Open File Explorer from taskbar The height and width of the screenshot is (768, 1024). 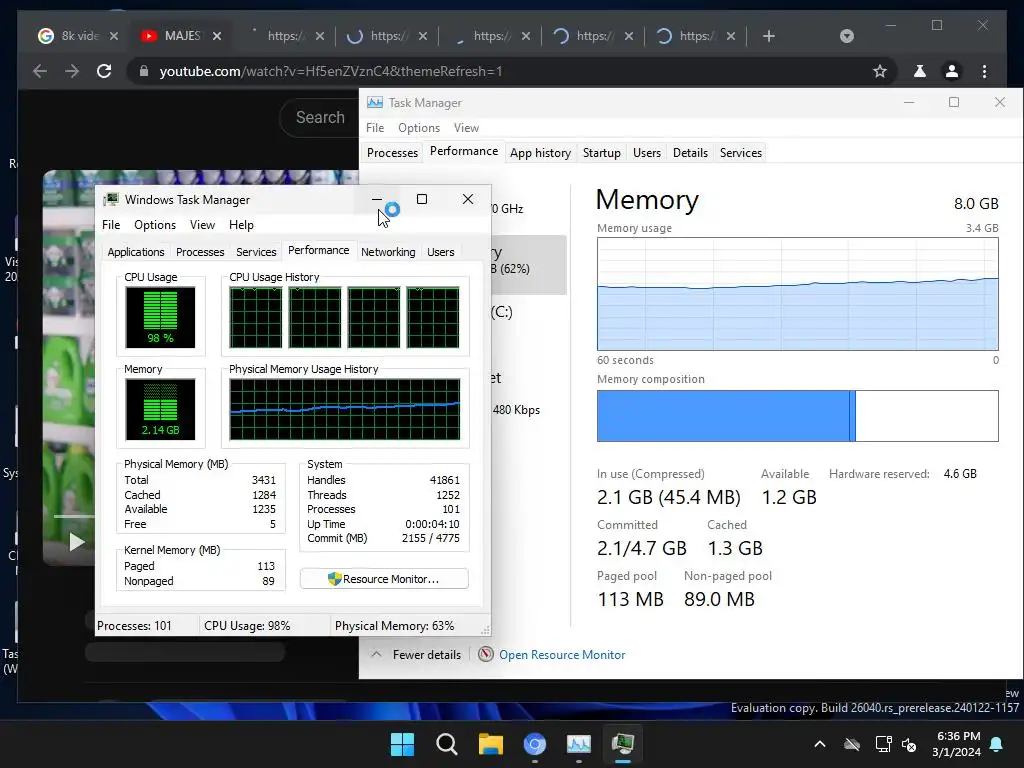point(490,744)
